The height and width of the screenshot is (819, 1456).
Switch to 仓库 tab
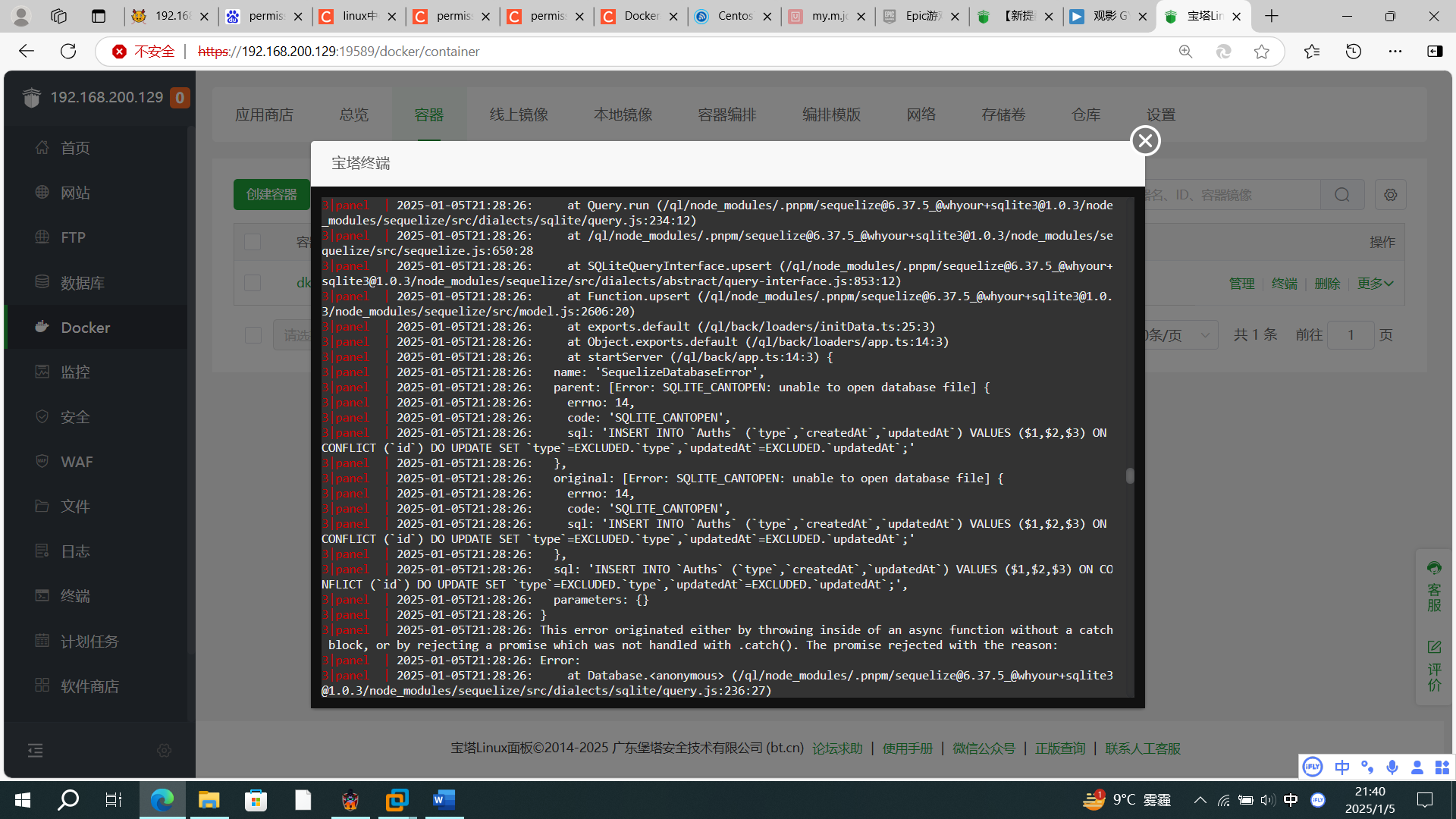click(1086, 115)
